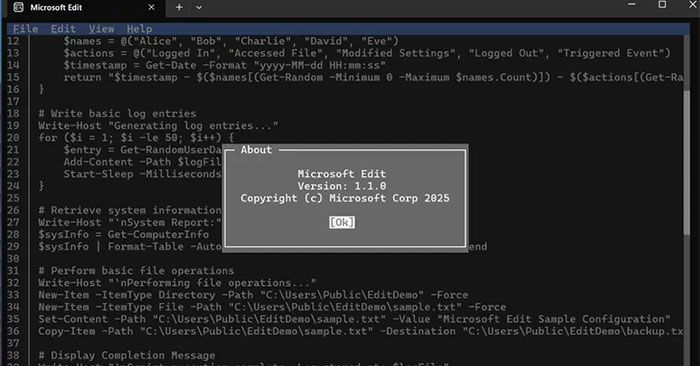Image resolution: width=700 pixels, height=366 pixels.
Task: Click the '$sysInfo = Get-ComputerInfo' line
Action: pyautogui.click(x=123, y=234)
